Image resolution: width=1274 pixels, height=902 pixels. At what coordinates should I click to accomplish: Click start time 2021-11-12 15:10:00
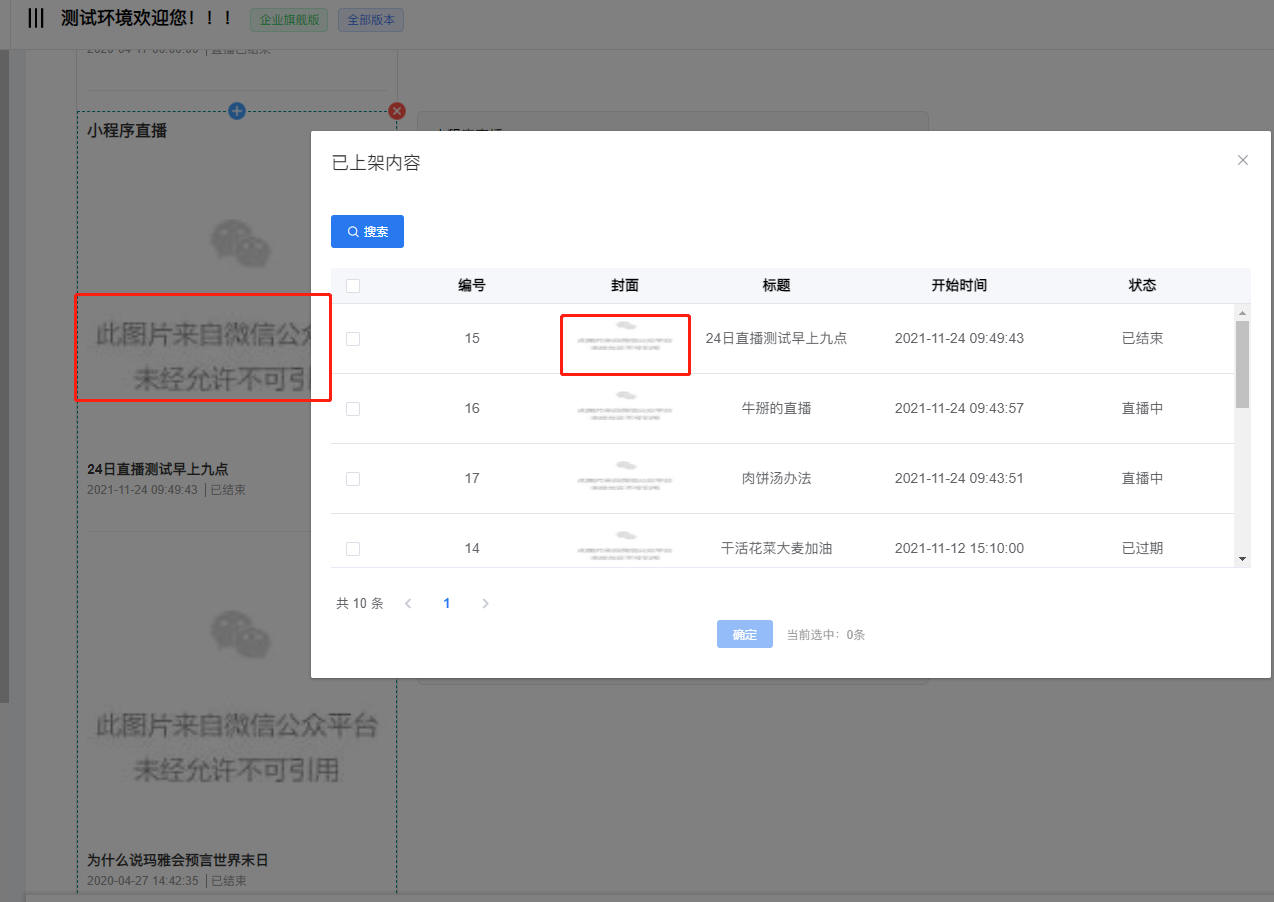pos(959,548)
